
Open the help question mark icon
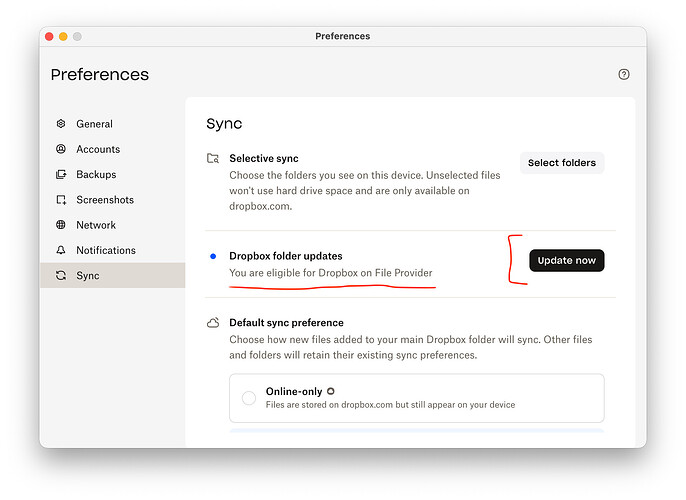[x=623, y=74]
